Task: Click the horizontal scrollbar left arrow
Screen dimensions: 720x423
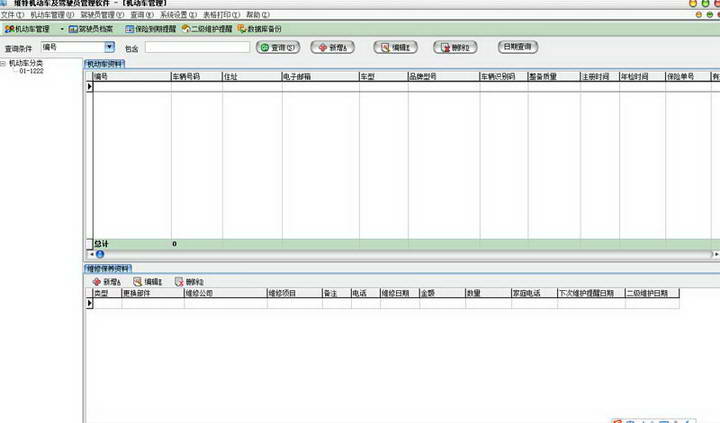Action: [x=91, y=254]
